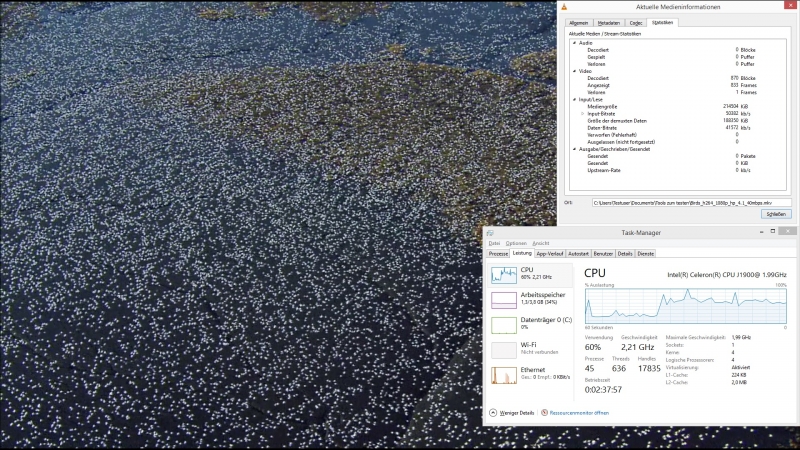This screenshot has width=800, height=450.
Task: Select the 'Upstream-Rate' row
Action: 679,170
